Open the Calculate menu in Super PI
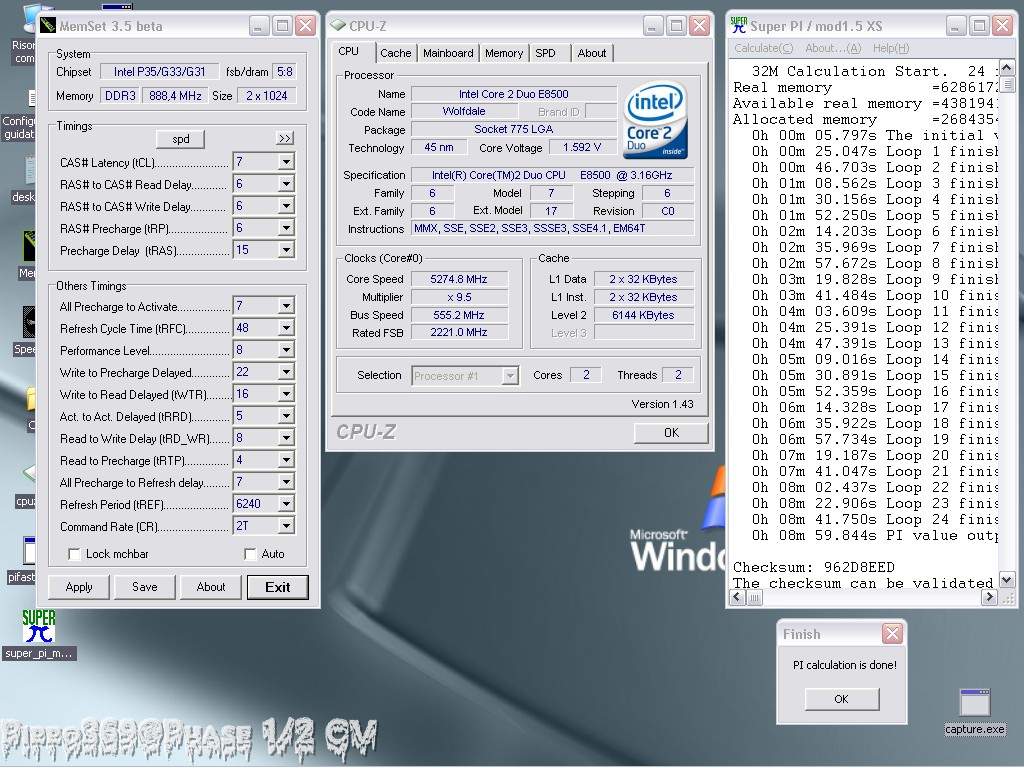 click(763, 48)
